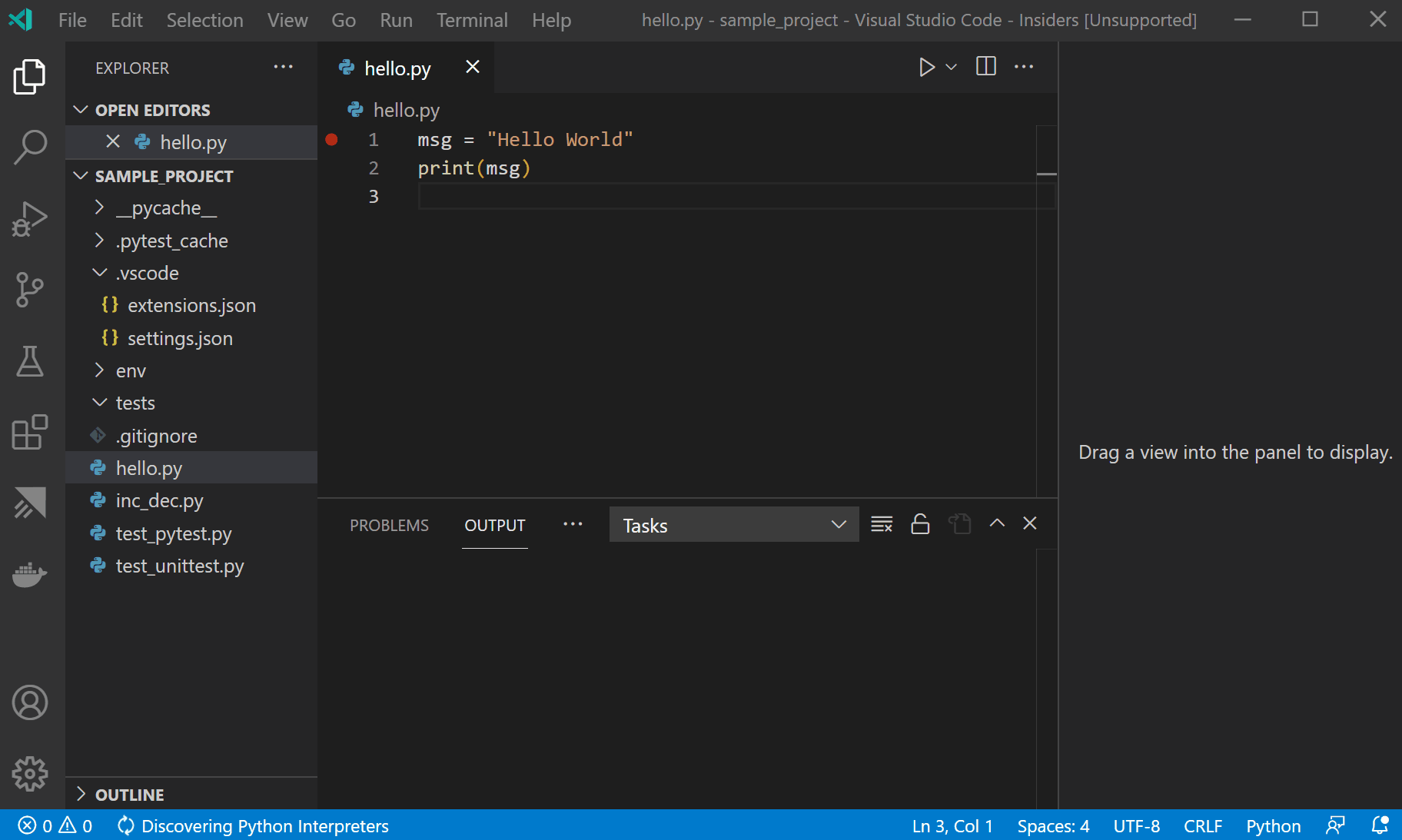Run the hello.py file with the play button
Image resolution: width=1402 pixels, height=840 pixels.
pyautogui.click(x=926, y=67)
